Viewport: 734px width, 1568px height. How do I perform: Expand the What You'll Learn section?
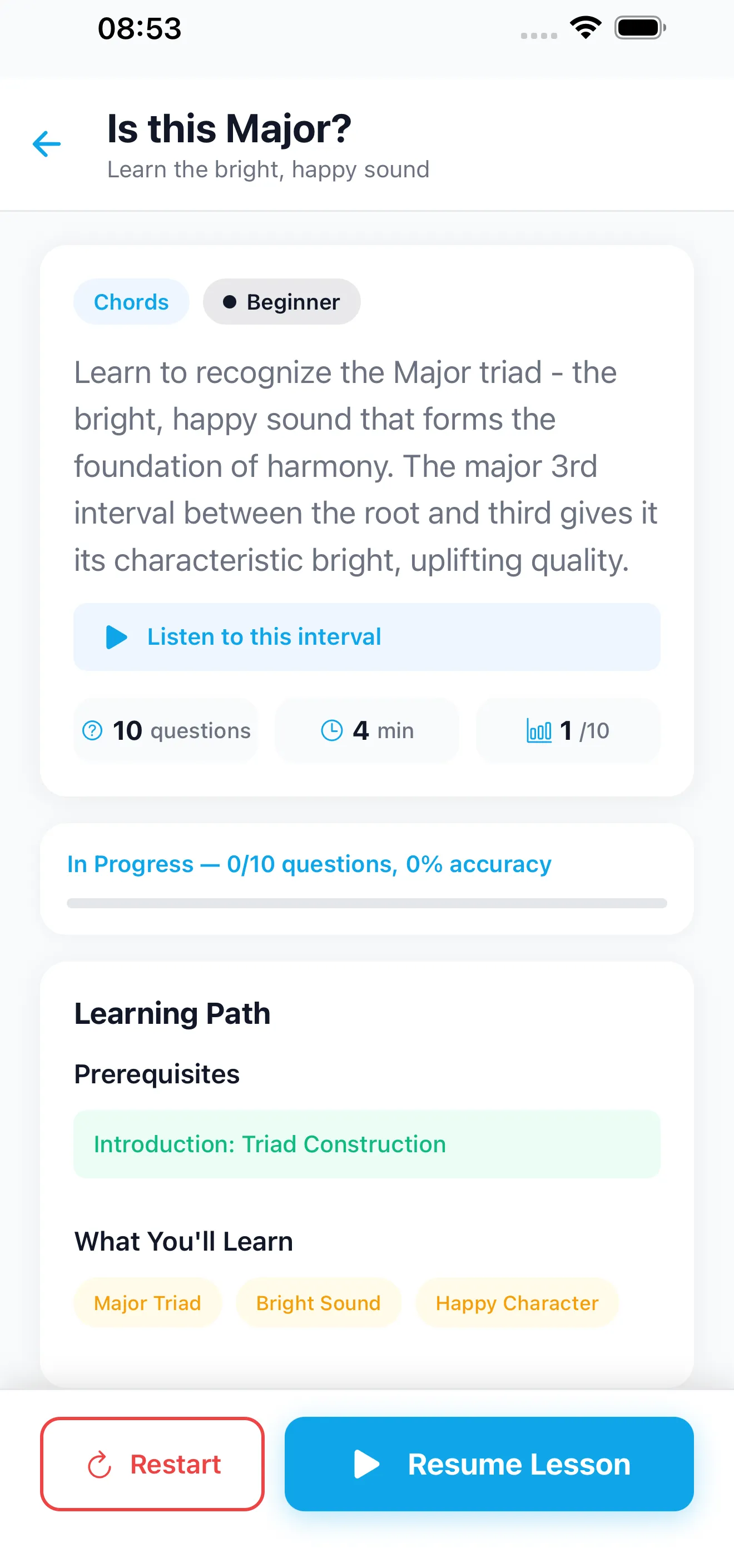[x=183, y=1241]
